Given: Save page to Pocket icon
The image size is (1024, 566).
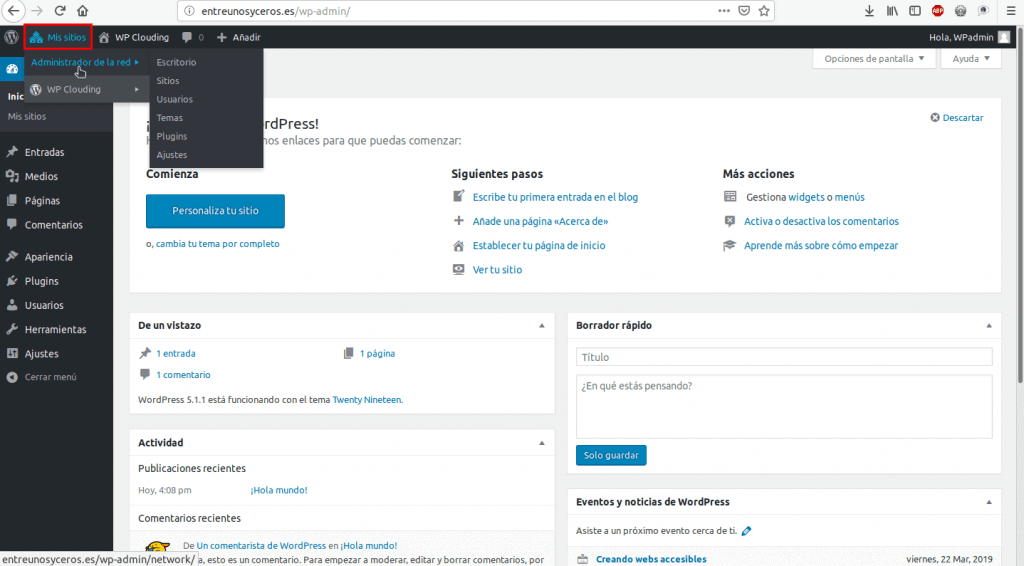Looking at the screenshot, I should pos(744,10).
